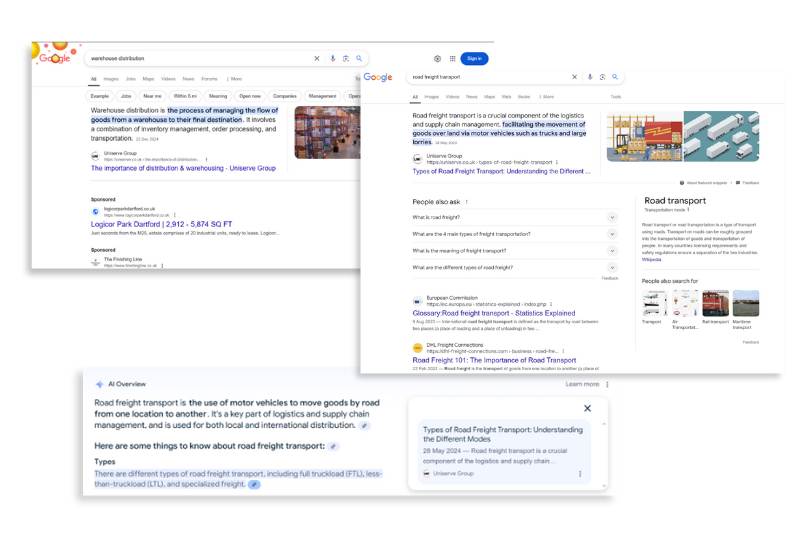
Task: Switch to Videos tab in warehouse window
Action: (168, 79)
